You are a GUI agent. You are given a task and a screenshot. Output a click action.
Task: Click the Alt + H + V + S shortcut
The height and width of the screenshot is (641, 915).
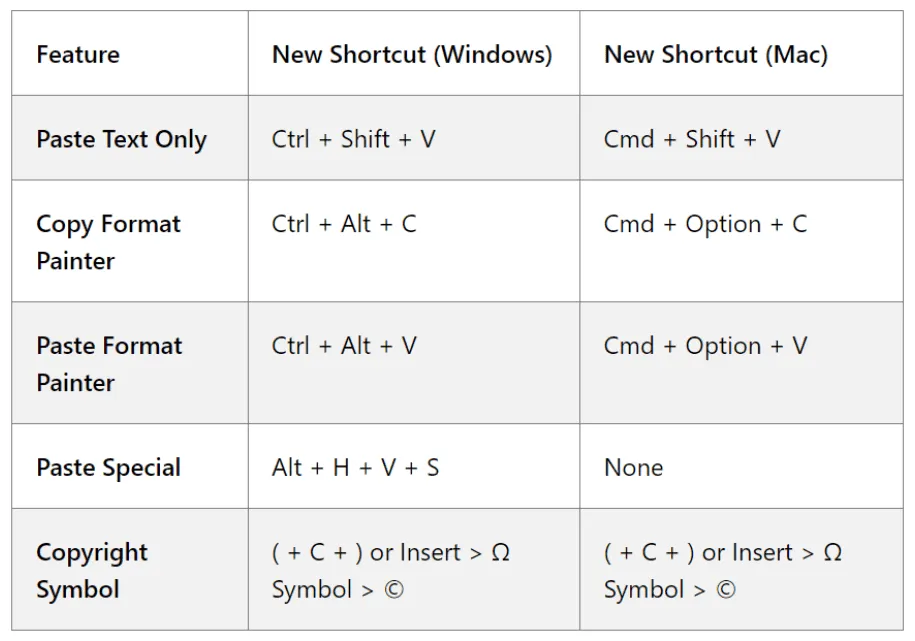(x=355, y=467)
